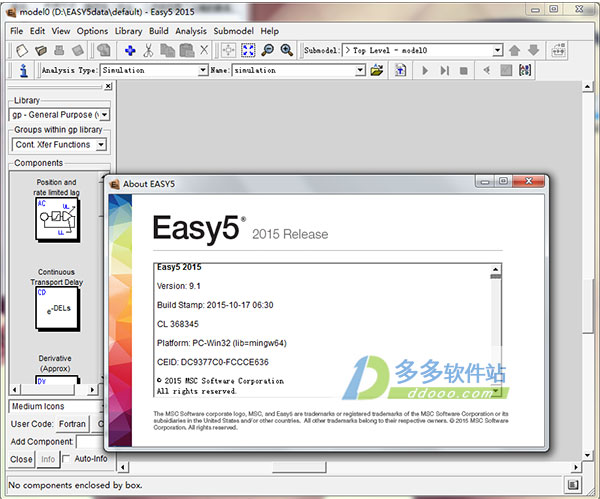Screen dimensions: 600x499
Task: Click components list scroll right arrow
Action: click(x=92, y=390)
